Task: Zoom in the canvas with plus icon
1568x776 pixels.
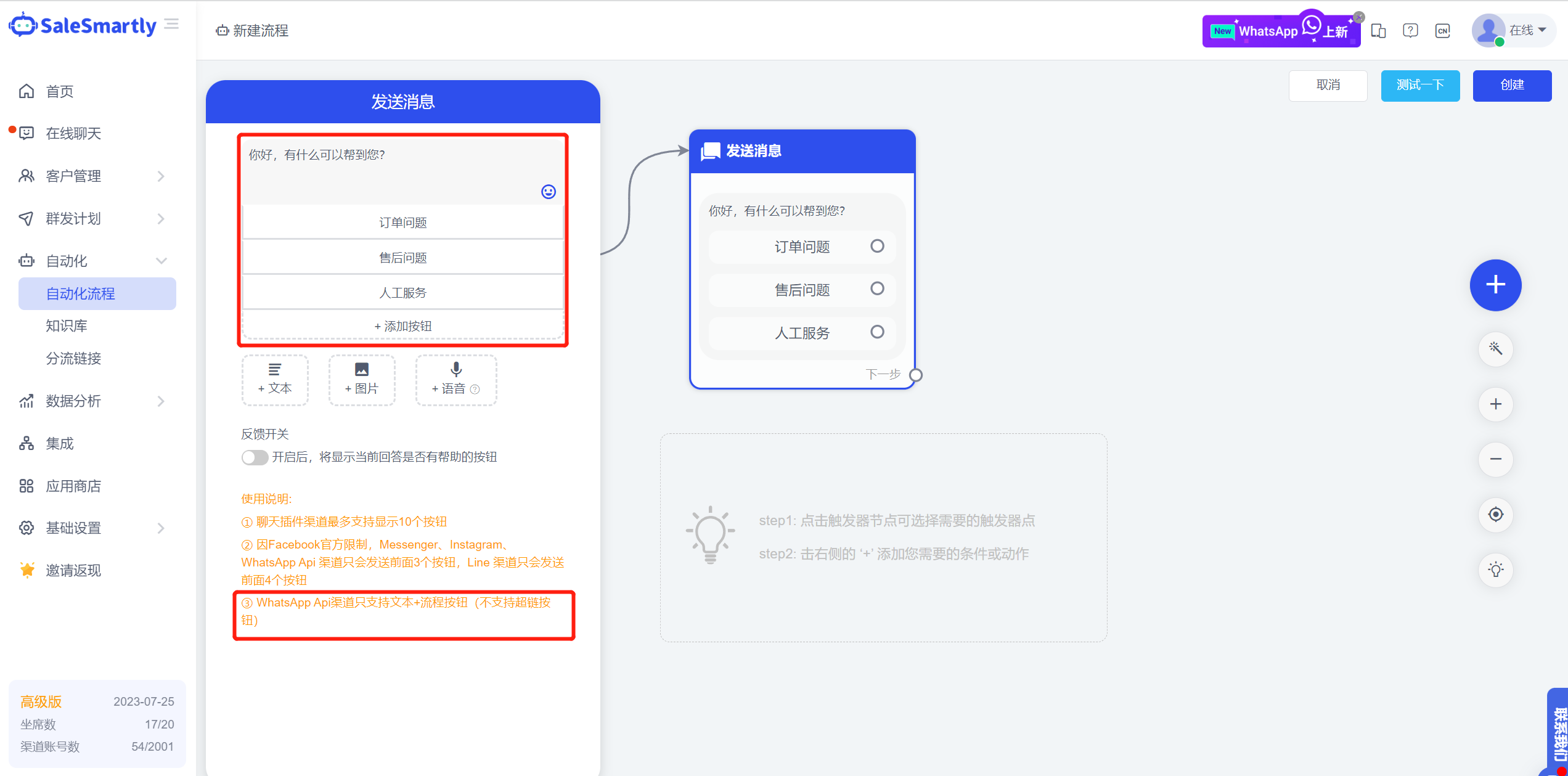Action: [x=1495, y=404]
